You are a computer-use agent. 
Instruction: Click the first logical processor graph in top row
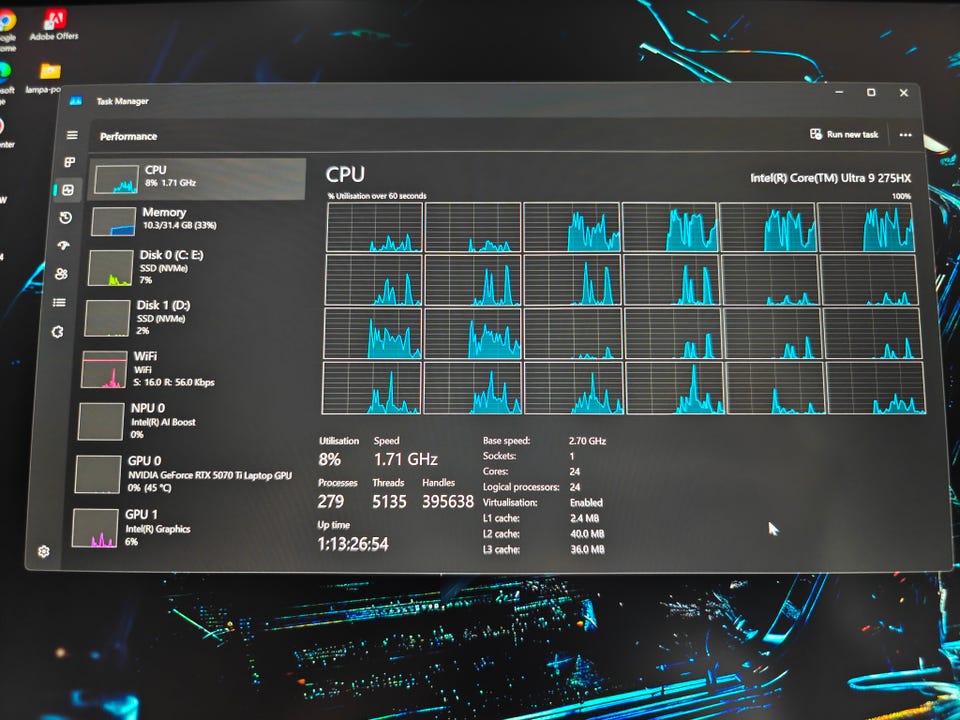click(374, 227)
